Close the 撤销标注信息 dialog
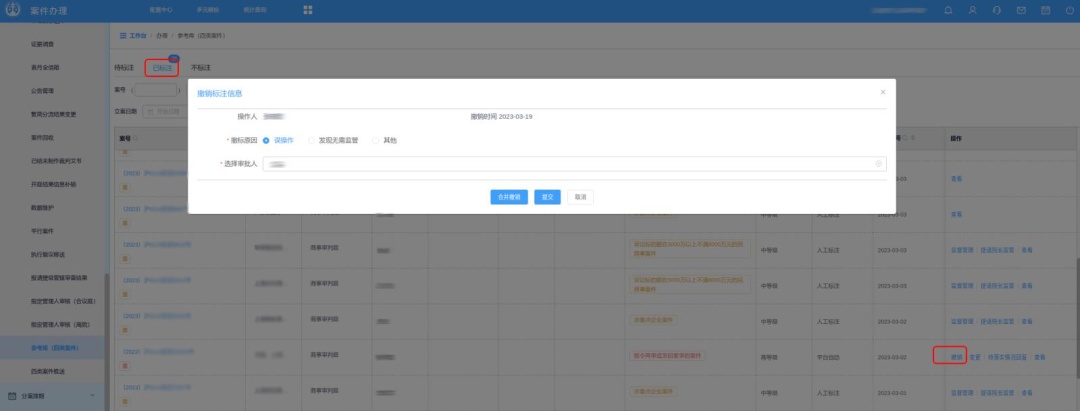1080x411 pixels. click(x=882, y=92)
